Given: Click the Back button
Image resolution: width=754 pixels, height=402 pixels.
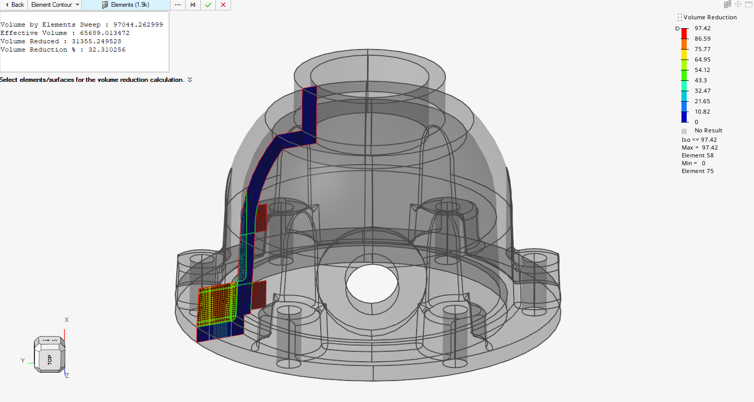Looking at the screenshot, I should pos(13,5).
